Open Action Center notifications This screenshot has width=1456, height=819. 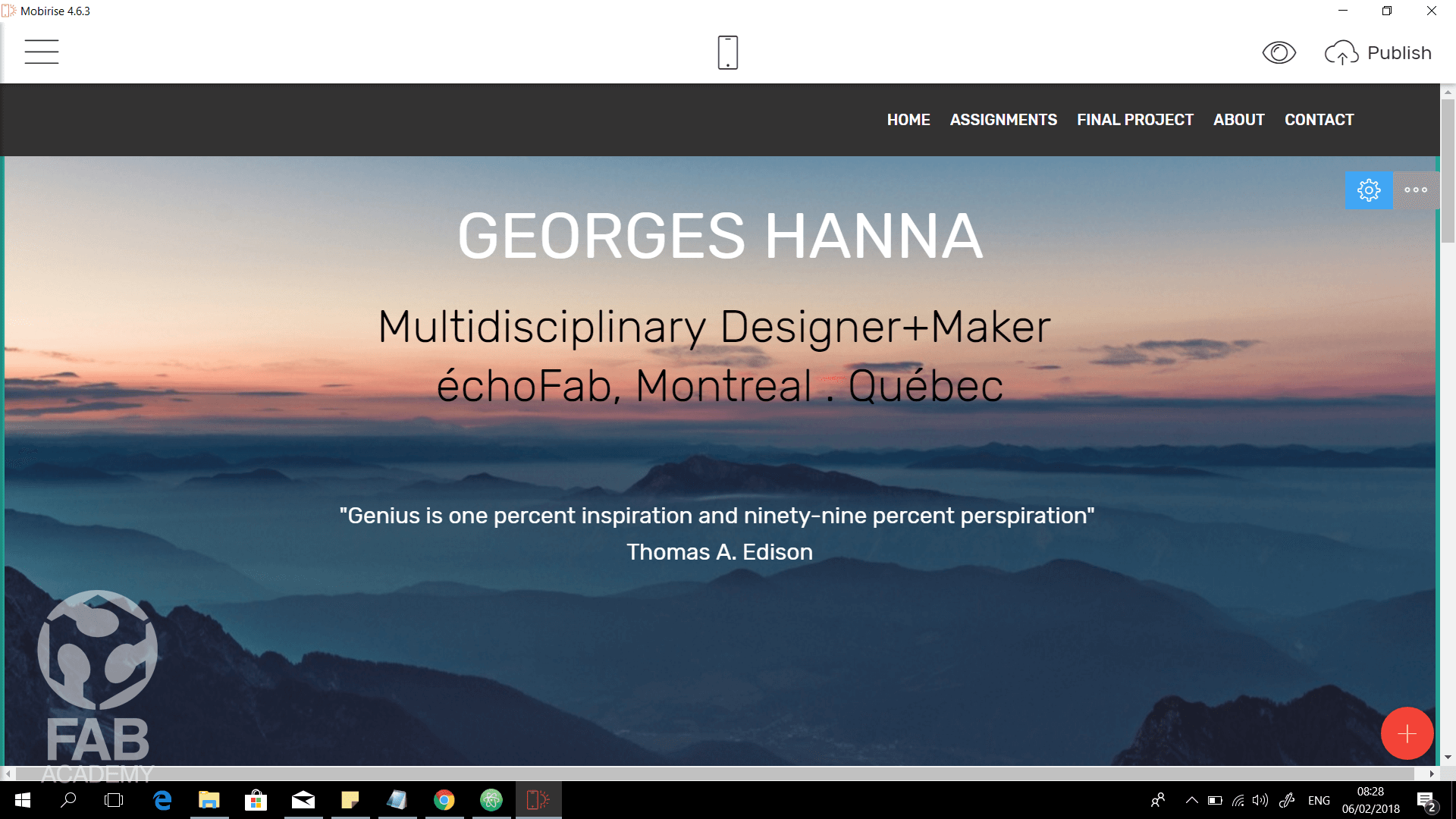point(1426,800)
